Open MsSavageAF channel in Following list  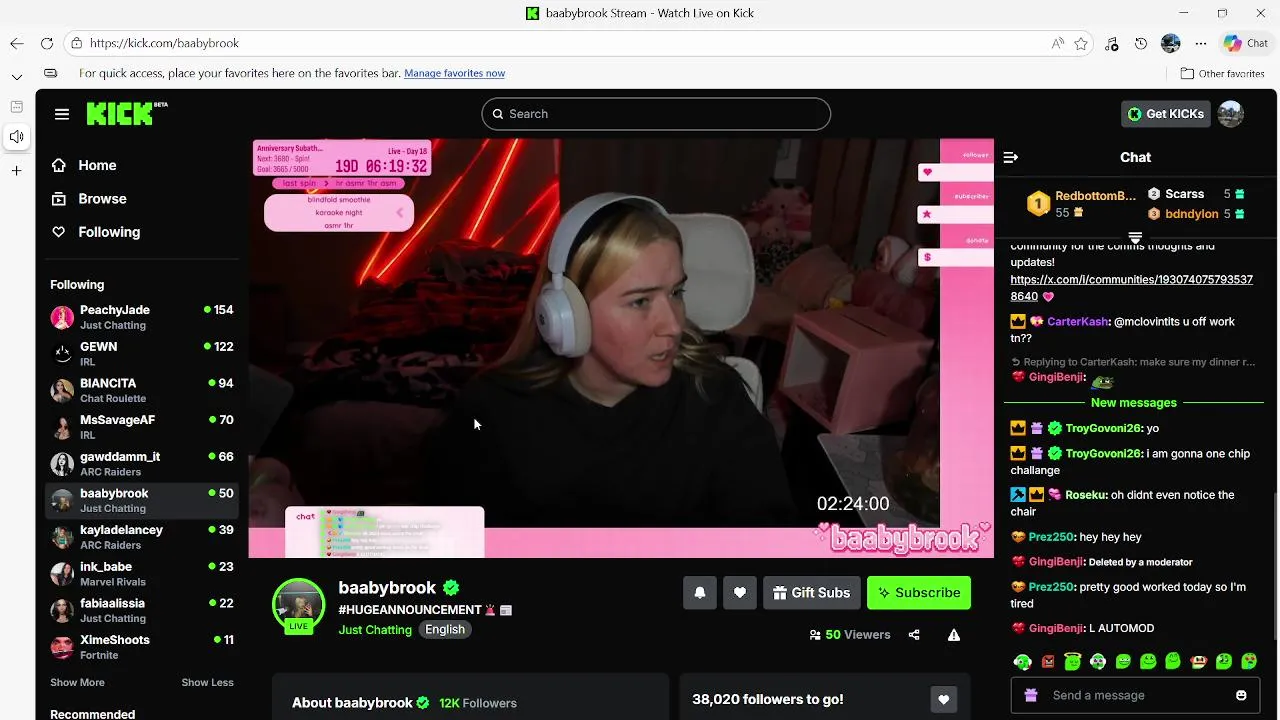142,427
